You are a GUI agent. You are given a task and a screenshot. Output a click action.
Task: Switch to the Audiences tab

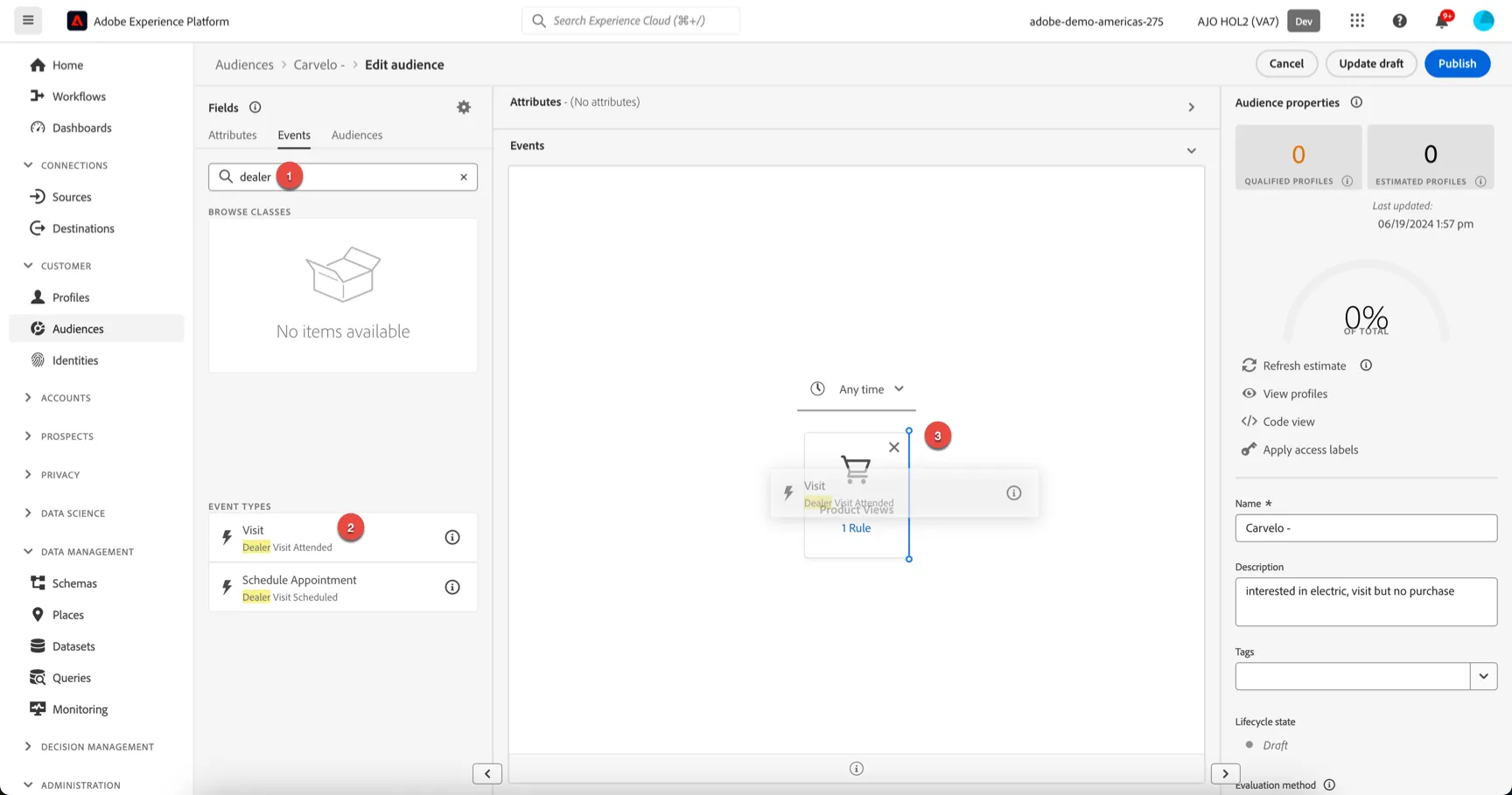pyautogui.click(x=357, y=135)
